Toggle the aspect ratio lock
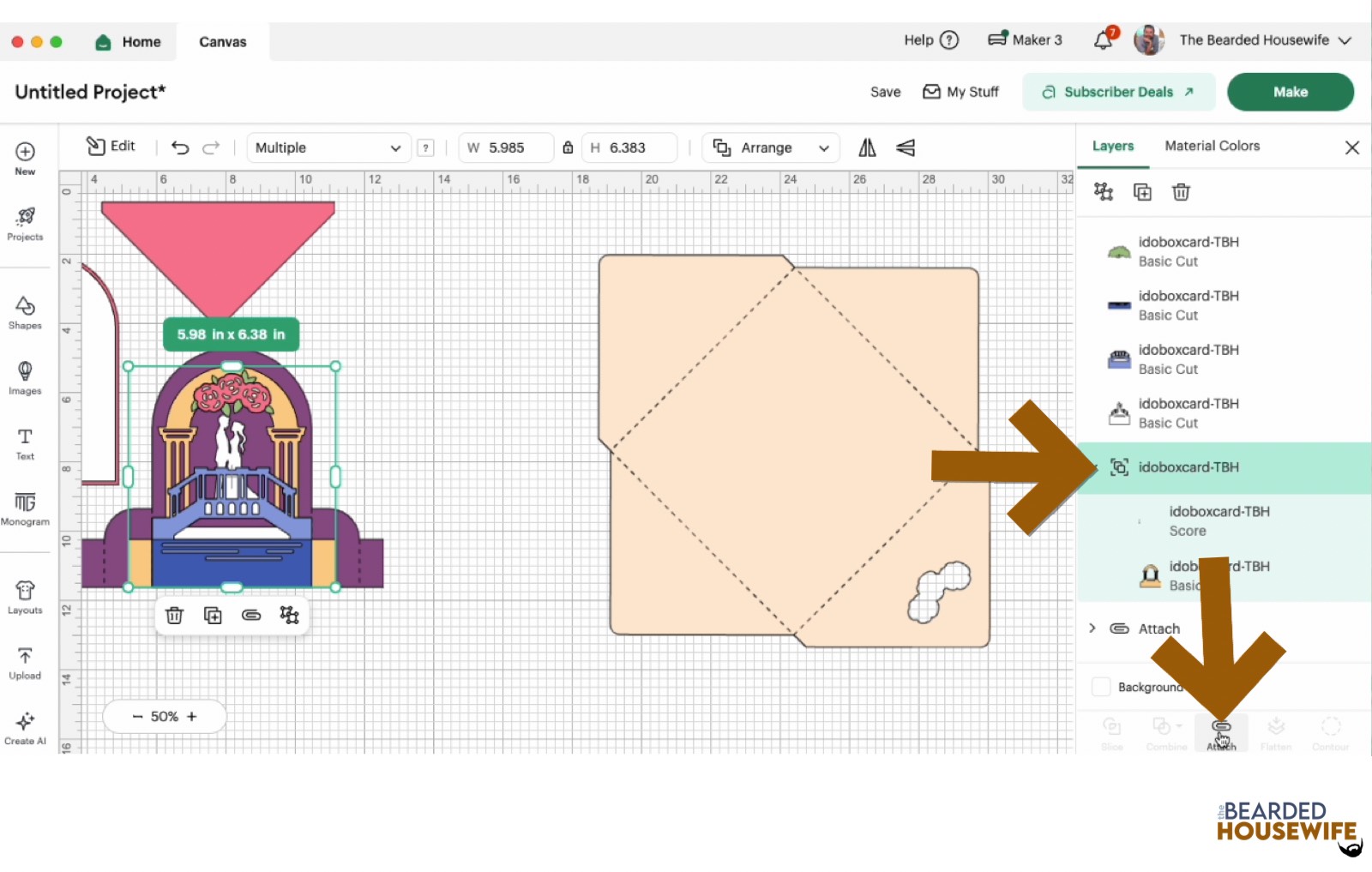Viewport: 1372px width, 872px height. click(568, 147)
